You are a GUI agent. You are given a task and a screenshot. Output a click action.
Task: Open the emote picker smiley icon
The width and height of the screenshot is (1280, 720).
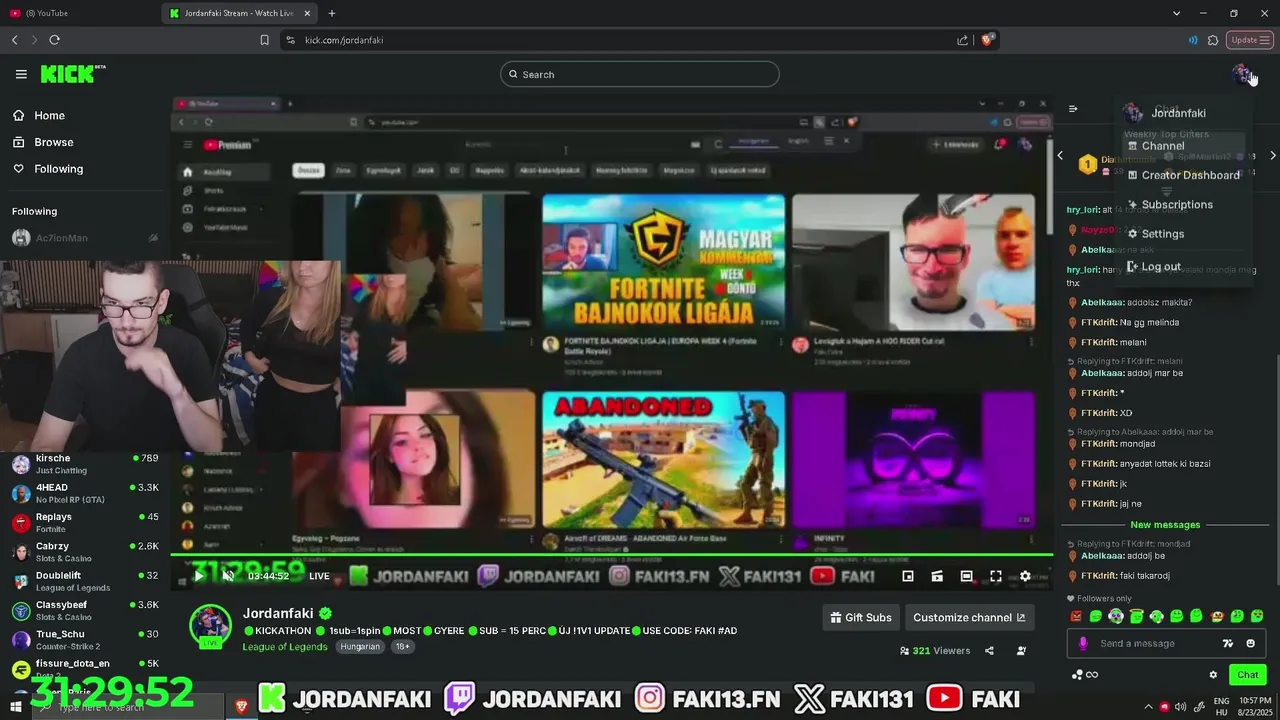1251,643
